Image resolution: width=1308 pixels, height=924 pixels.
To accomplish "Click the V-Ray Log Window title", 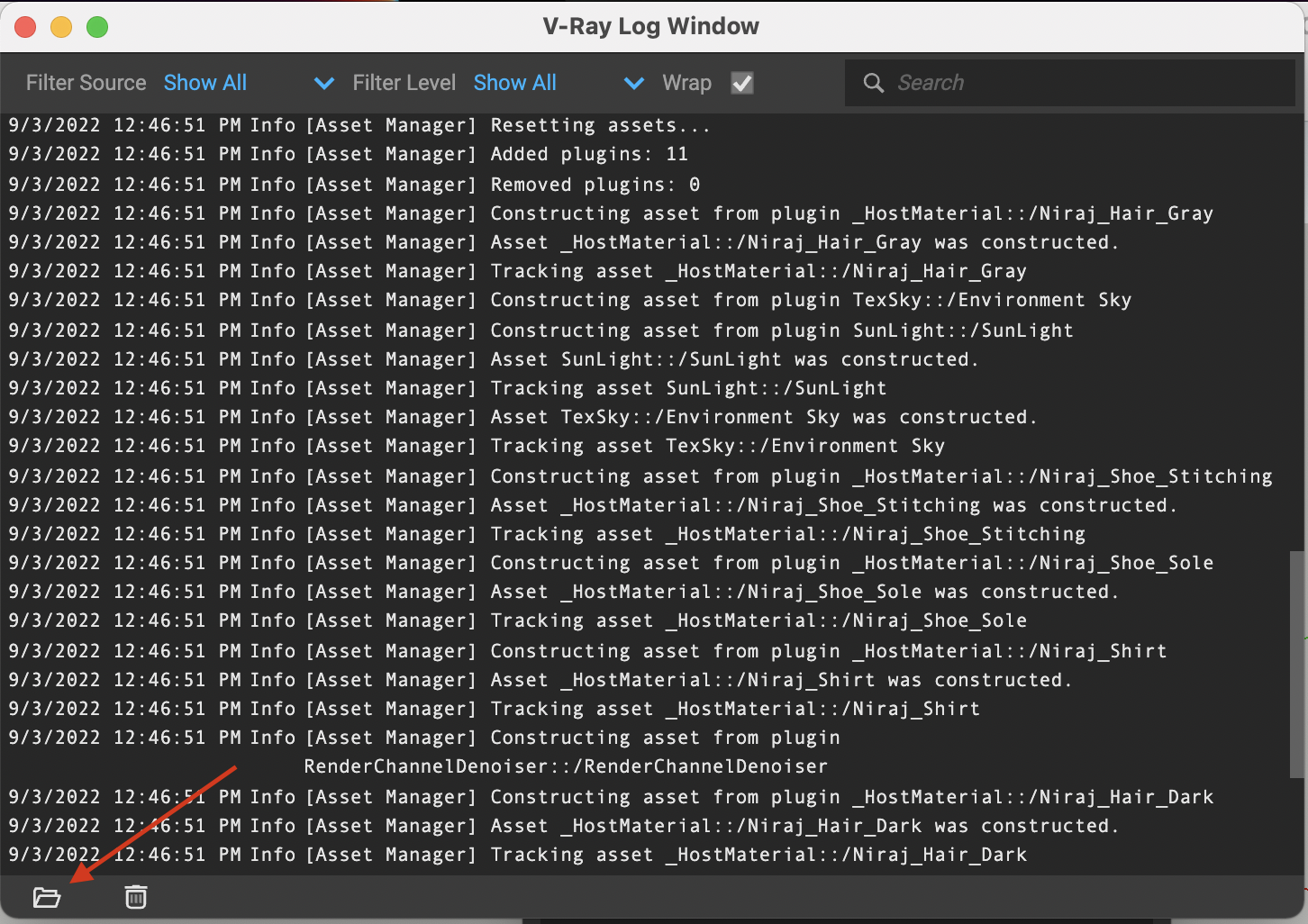I will (x=651, y=26).
